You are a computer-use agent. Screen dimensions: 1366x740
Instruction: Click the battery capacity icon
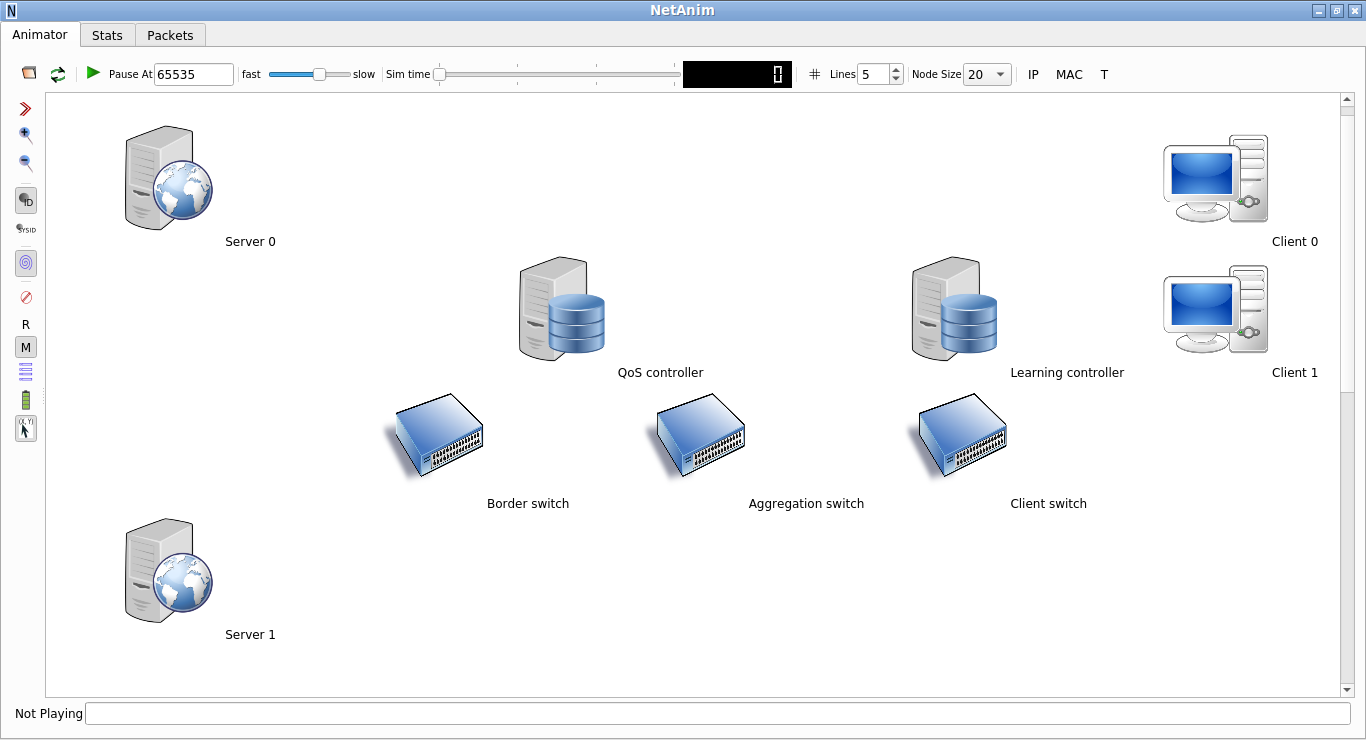click(26, 400)
